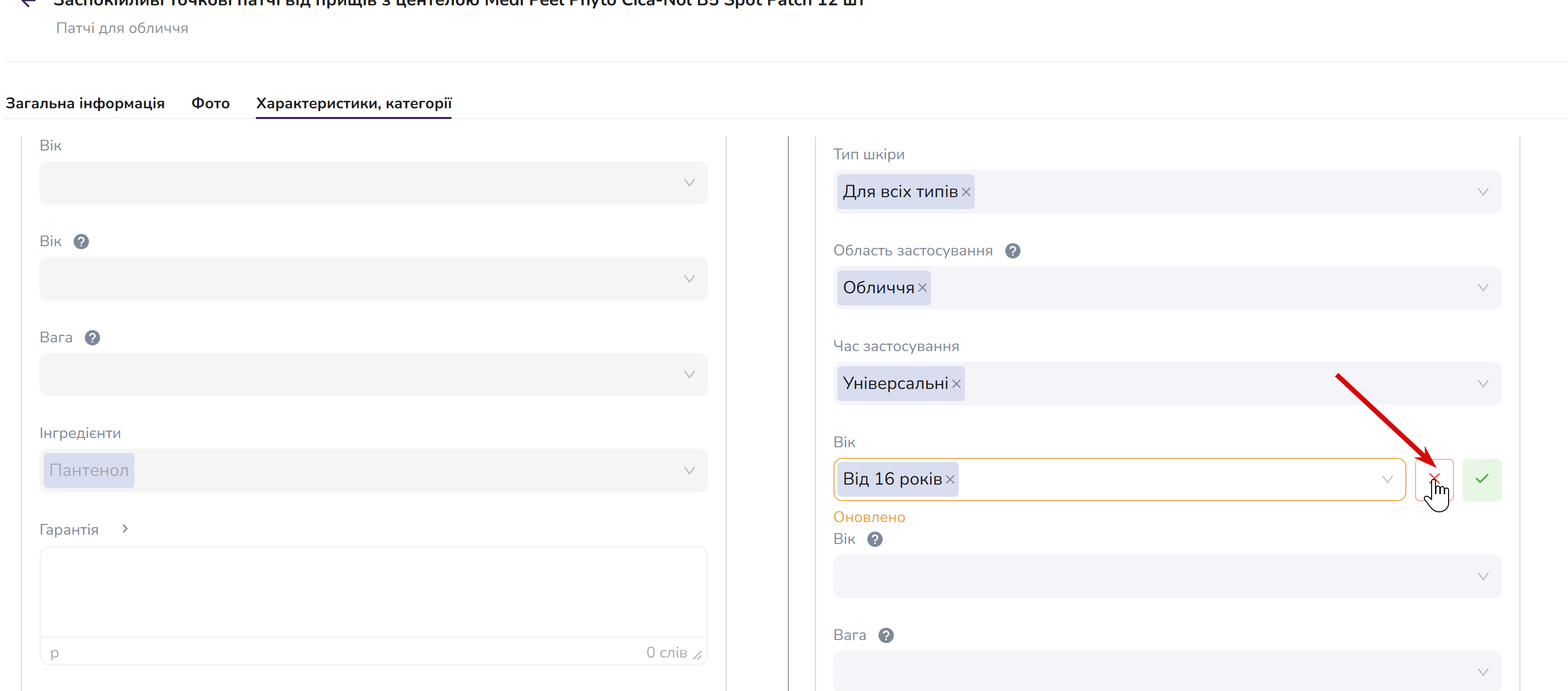Click the 'Патчі для обличчя' category subtitle
1568x691 pixels.
(122, 29)
